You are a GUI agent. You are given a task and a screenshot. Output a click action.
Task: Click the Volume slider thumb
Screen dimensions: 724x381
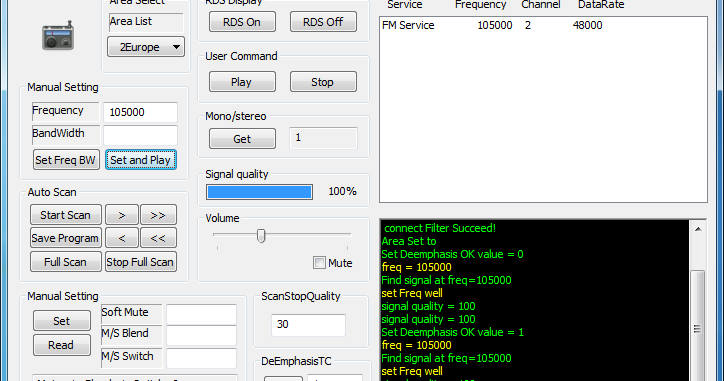(x=261, y=236)
